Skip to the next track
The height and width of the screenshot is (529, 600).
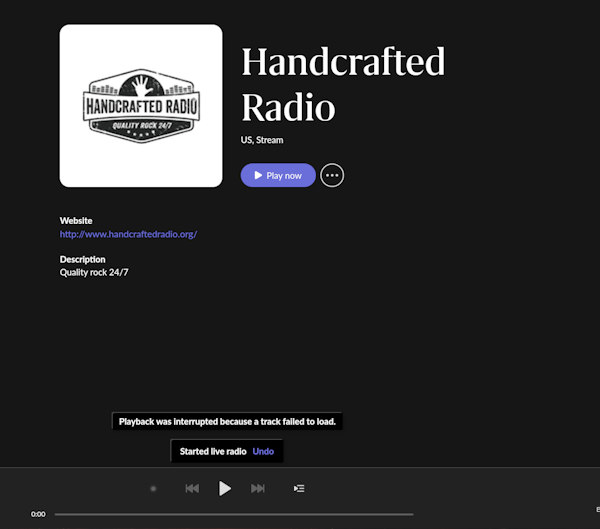258,488
